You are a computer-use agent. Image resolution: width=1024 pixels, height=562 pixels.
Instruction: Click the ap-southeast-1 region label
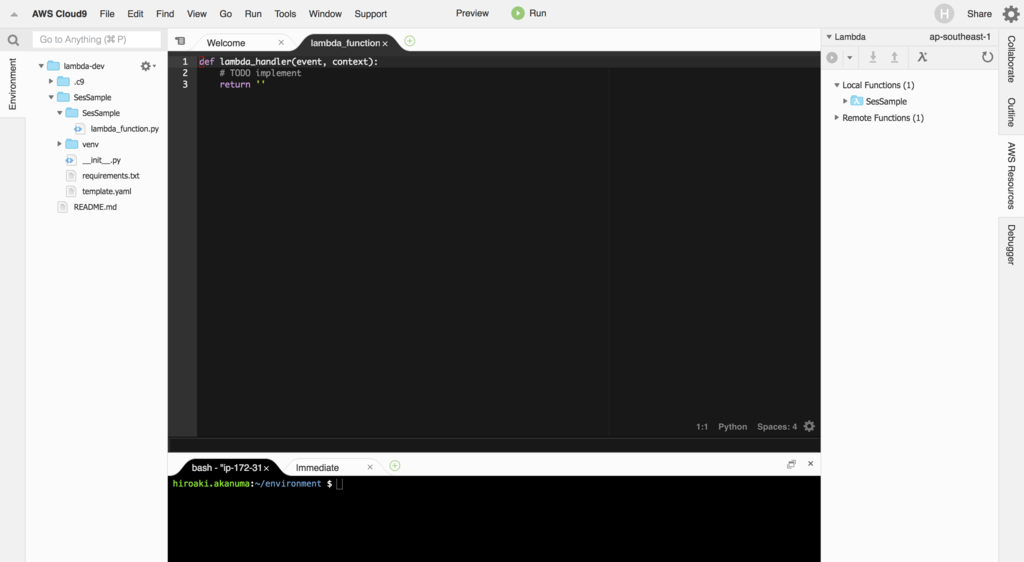[959, 37]
